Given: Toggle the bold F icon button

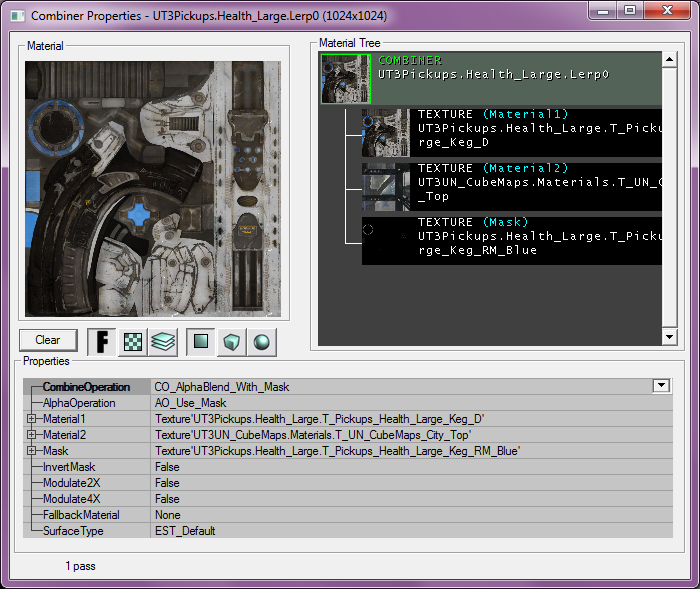Looking at the screenshot, I should tap(102, 342).
